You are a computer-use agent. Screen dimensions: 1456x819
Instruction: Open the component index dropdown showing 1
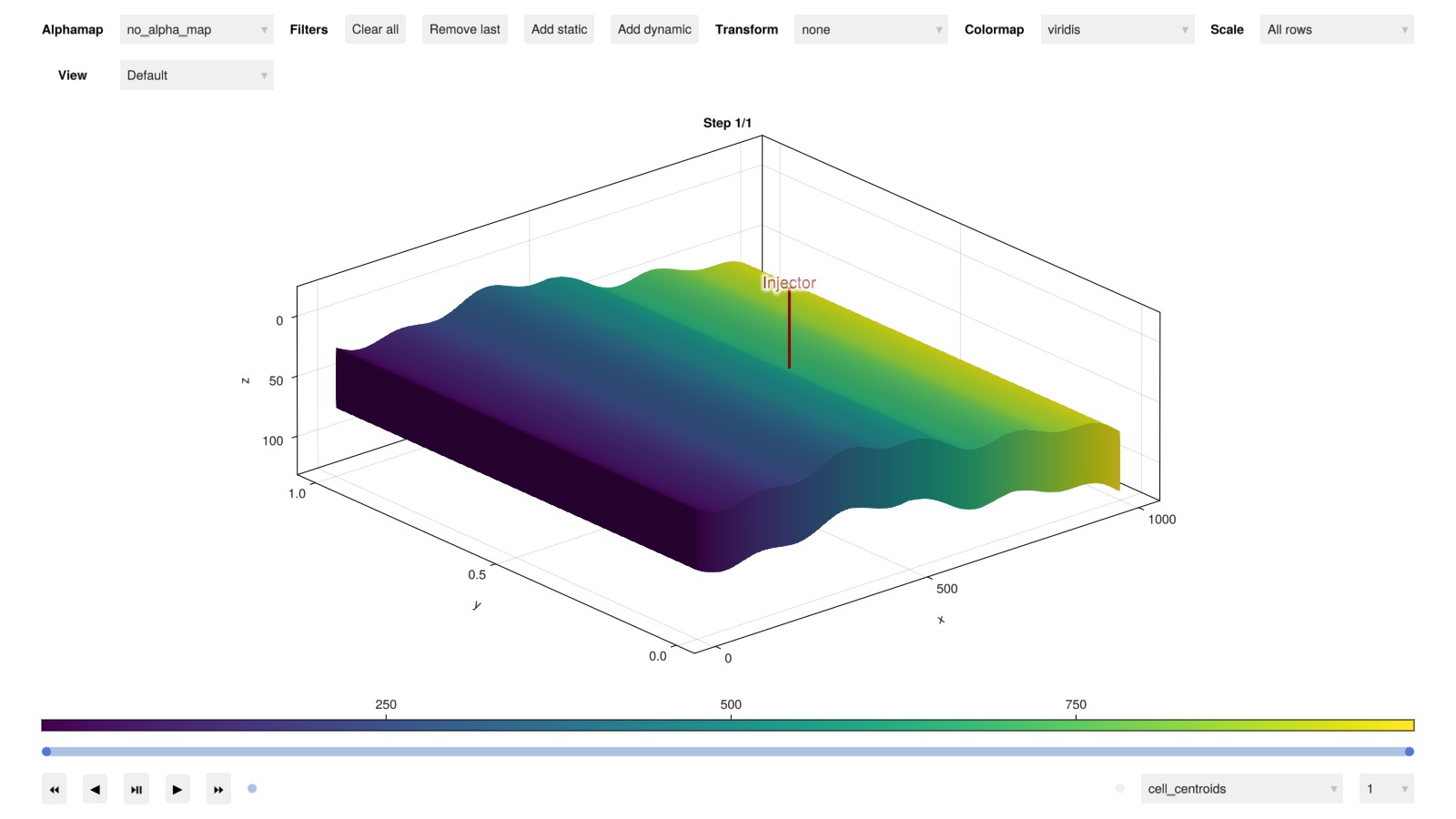coord(1386,789)
